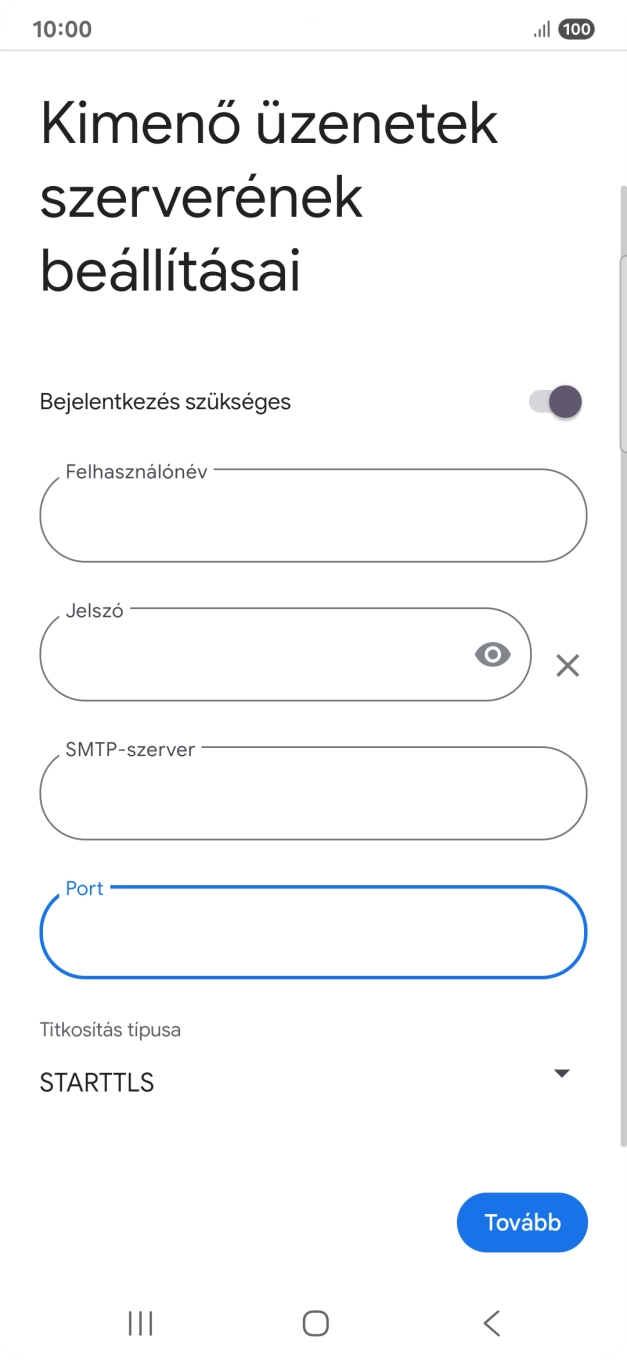This screenshot has width=627, height=1360.
Task: Tap the dropdown arrow next to STARTTLS
Action: click(x=562, y=1072)
